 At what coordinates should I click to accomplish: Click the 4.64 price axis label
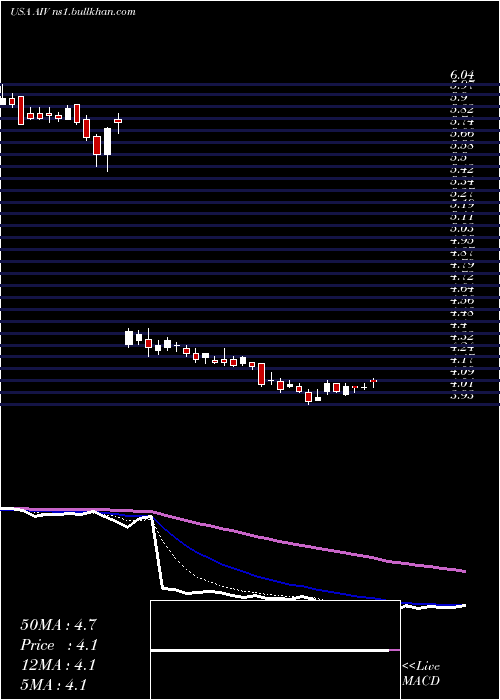(462, 289)
